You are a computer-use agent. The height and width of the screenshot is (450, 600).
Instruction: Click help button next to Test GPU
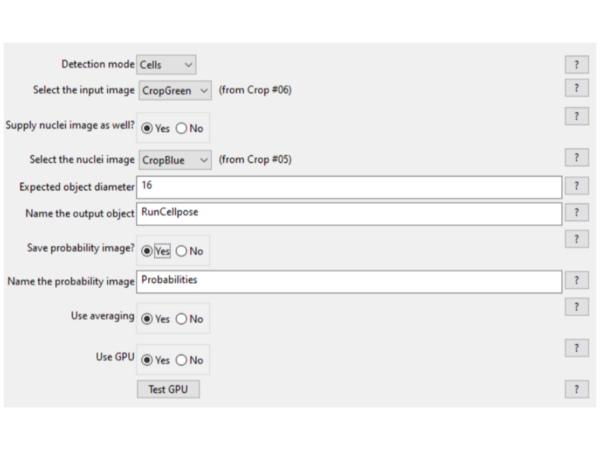coord(575,389)
